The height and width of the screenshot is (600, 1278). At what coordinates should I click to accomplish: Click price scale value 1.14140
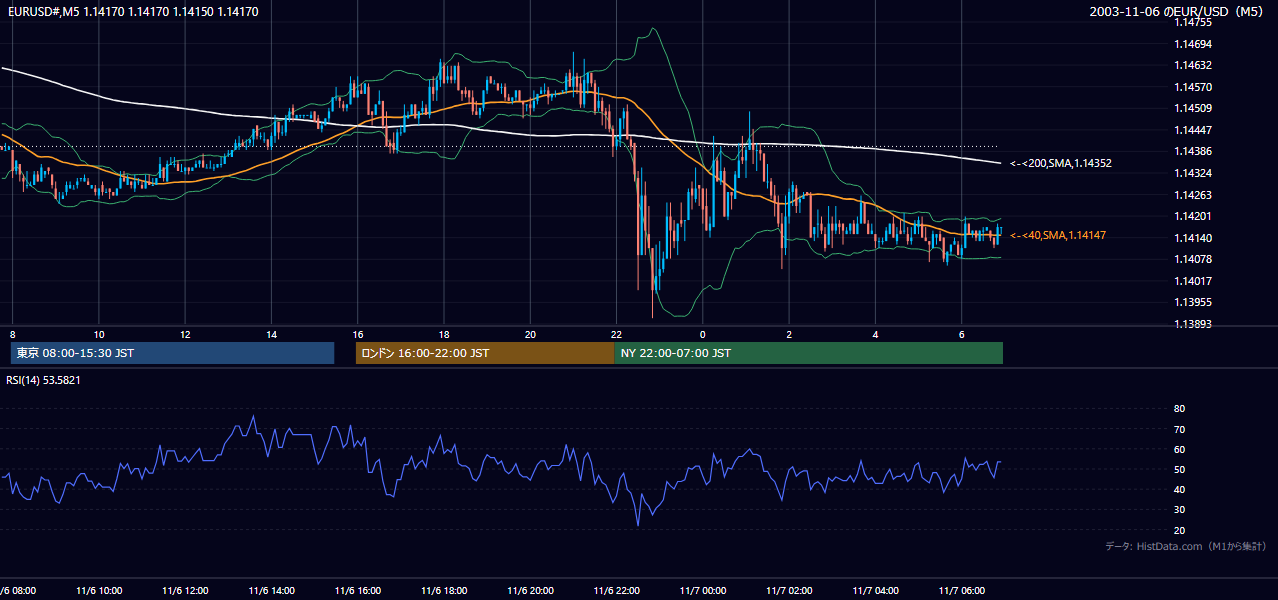tap(1192, 238)
